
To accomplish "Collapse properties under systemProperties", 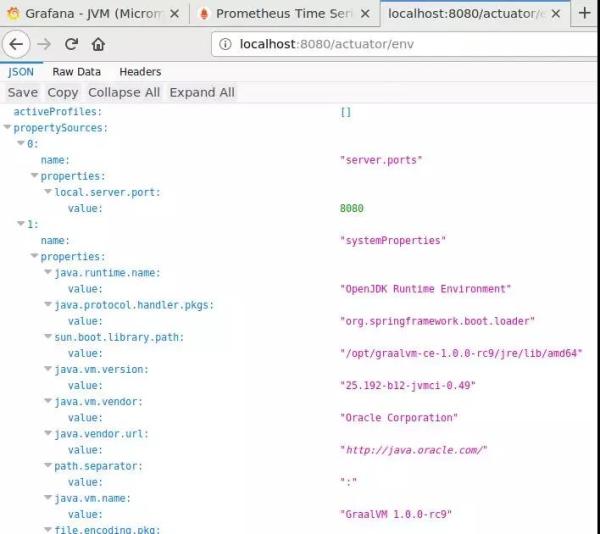I will (x=34, y=256).
